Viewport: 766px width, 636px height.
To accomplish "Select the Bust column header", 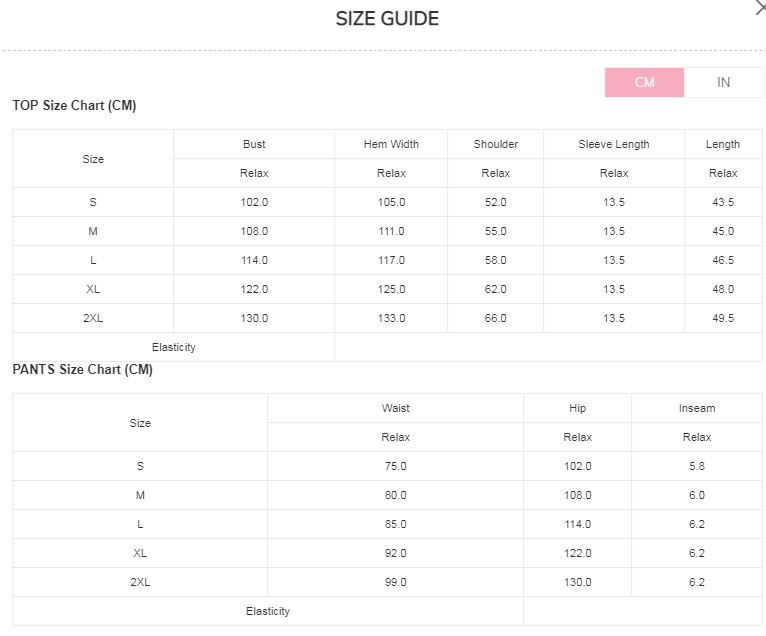I will point(254,144).
